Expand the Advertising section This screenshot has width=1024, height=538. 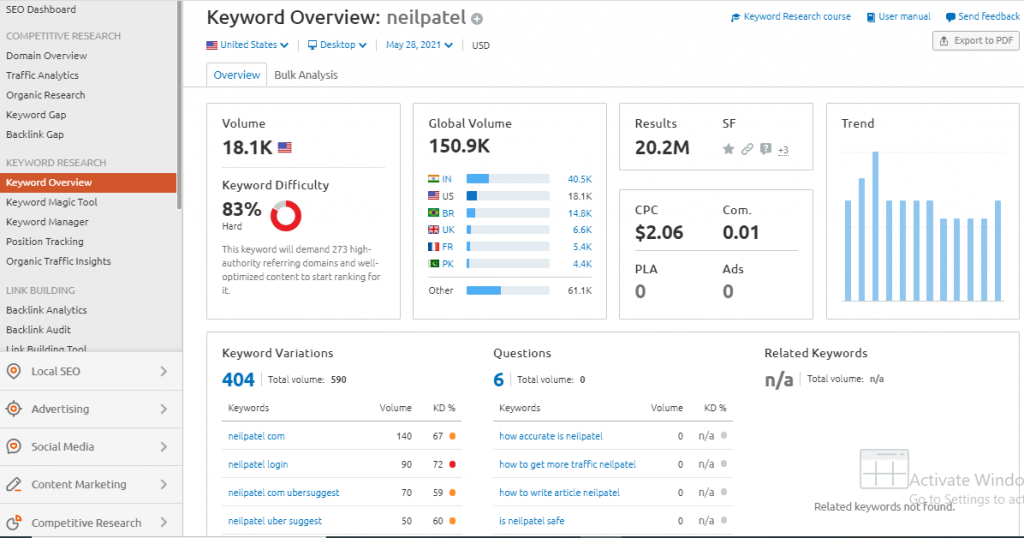click(x=163, y=409)
